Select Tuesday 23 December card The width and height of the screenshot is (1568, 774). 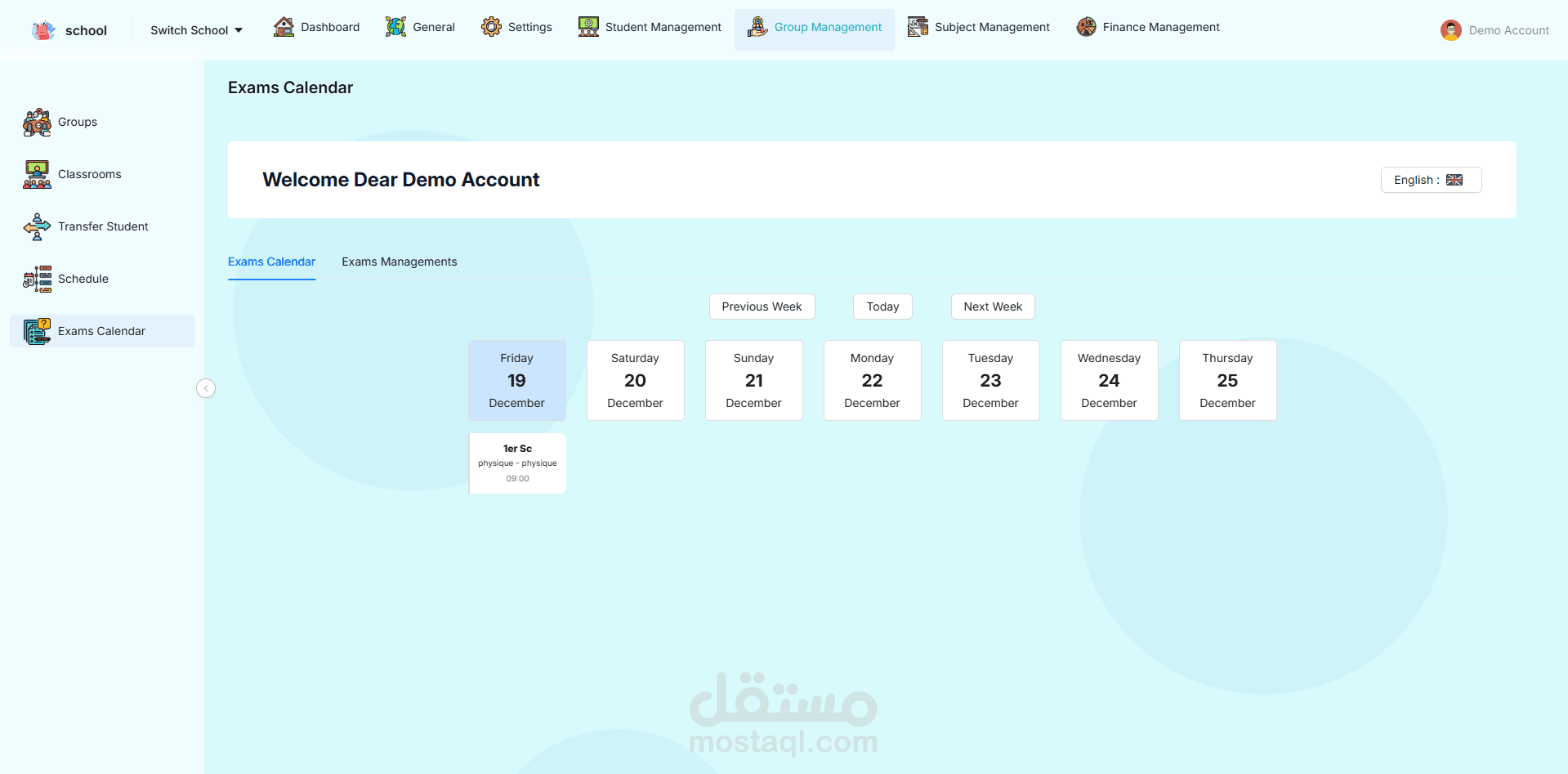[990, 380]
